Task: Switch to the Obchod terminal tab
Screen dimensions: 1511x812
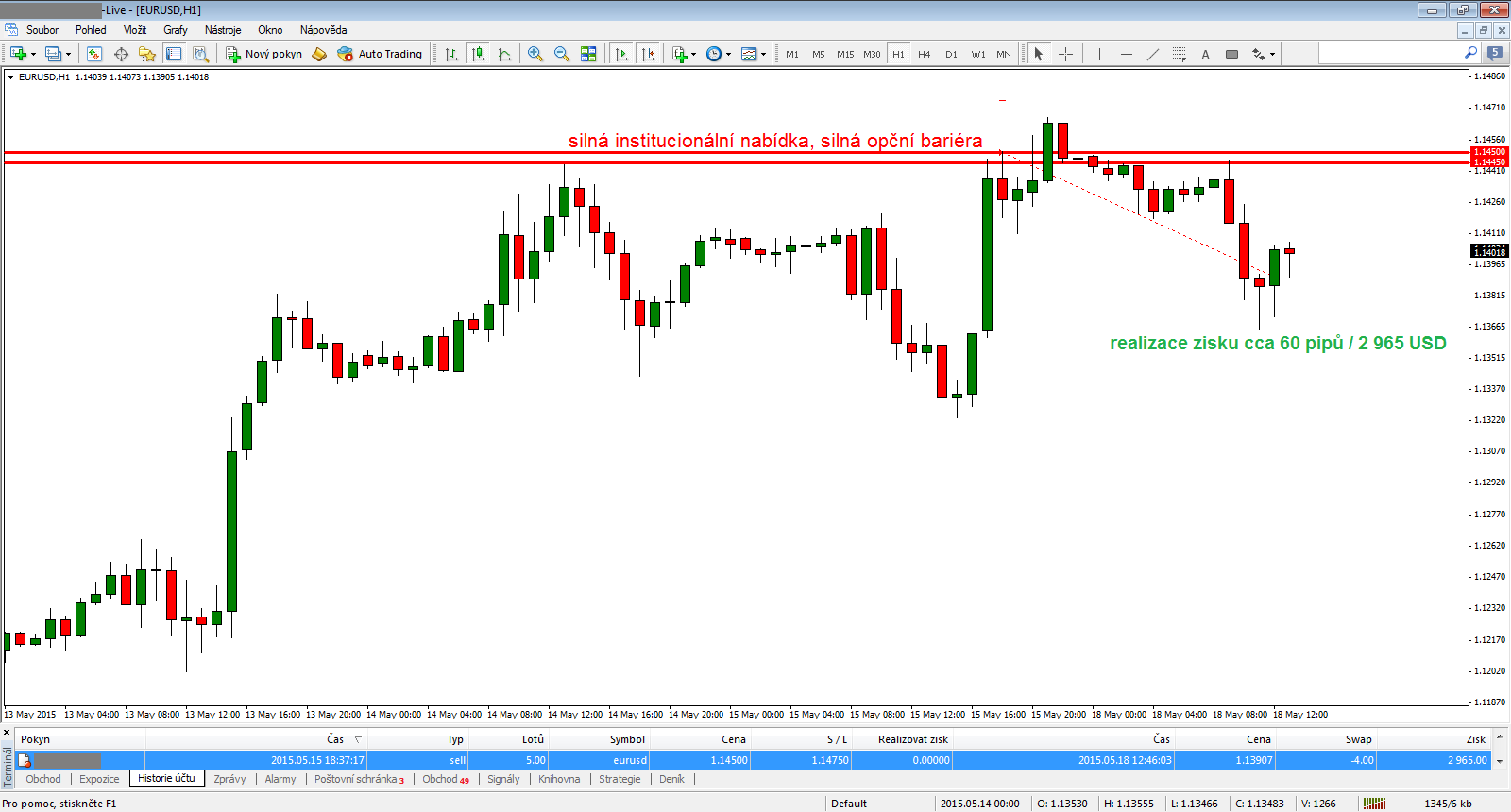Action: point(43,779)
